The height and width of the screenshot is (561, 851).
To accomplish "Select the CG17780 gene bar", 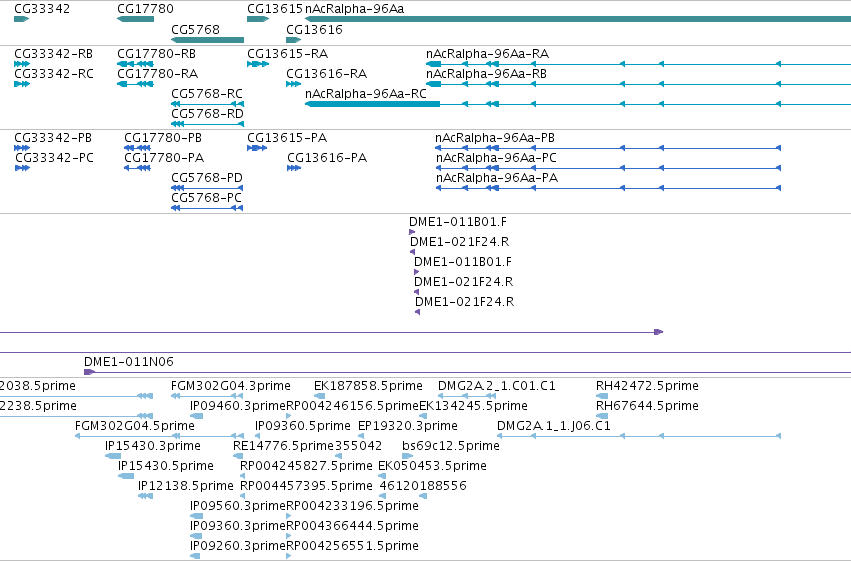I will point(136,19).
